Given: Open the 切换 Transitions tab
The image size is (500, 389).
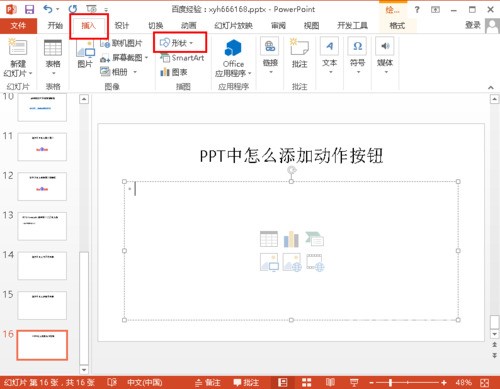Looking at the screenshot, I should (x=155, y=26).
